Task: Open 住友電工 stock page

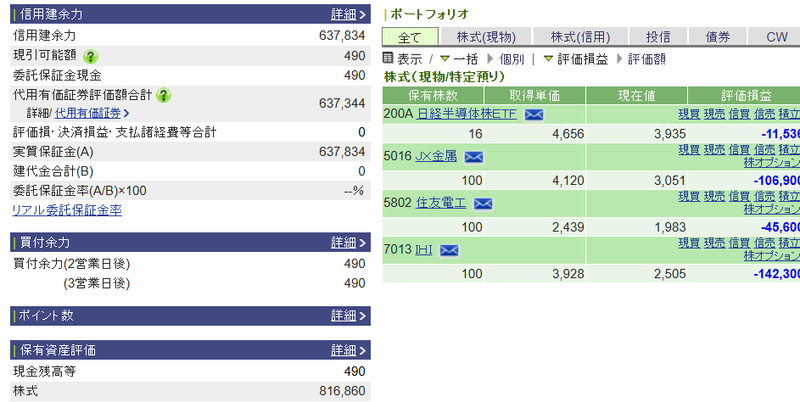Action: point(441,203)
